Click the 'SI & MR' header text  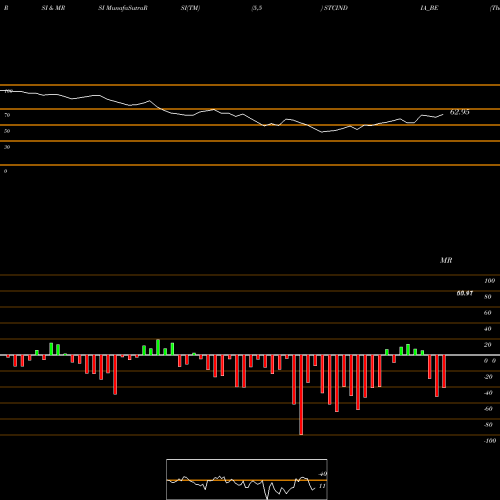[53, 8]
